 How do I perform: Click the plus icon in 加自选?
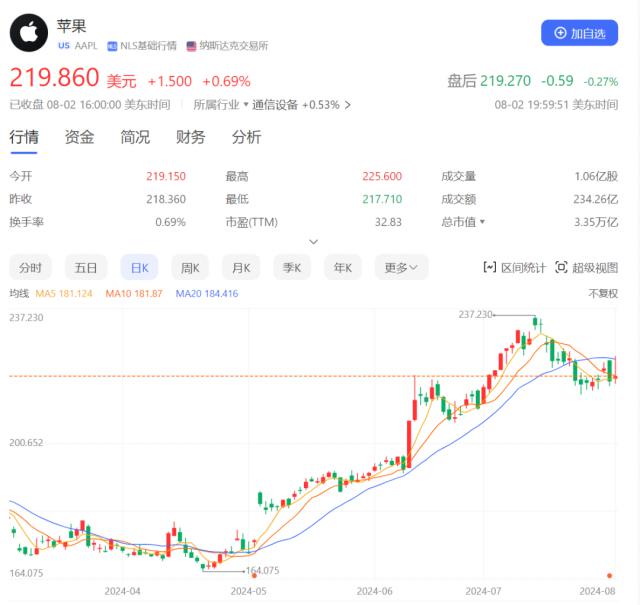pyautogui.click(x=560, y=33)
